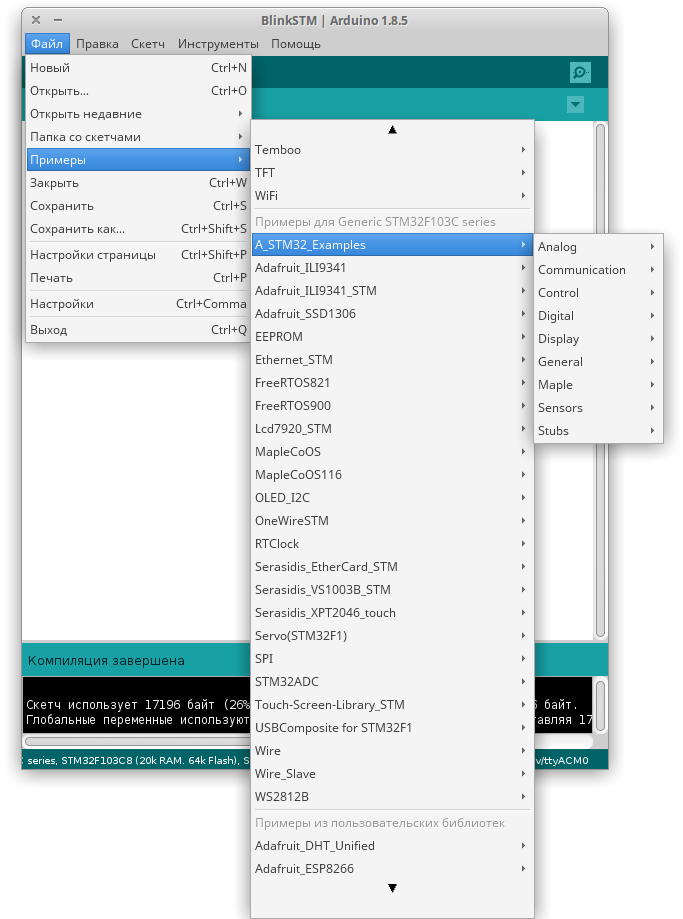Open the Control examples submenu

coord(598,292)
